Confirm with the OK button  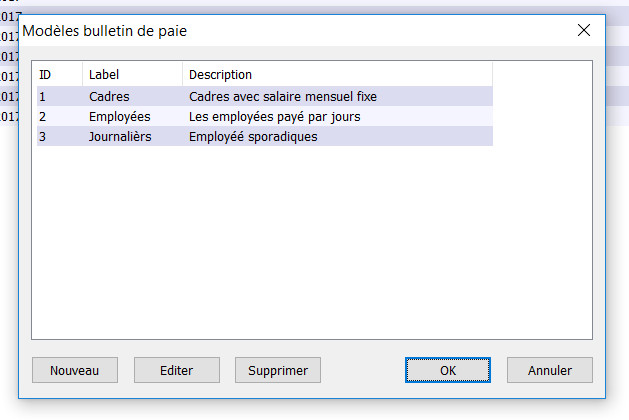pyautogui.click(x=448, y=370)
